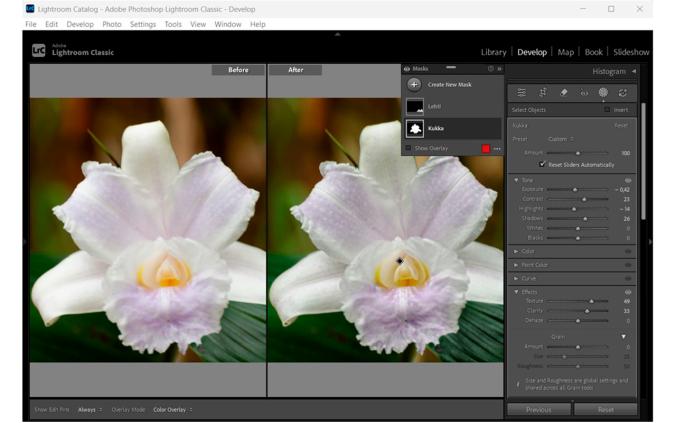
Task: Open the Edit sliders tool icon
Action: pyautogui.click(x=522, y=93)
